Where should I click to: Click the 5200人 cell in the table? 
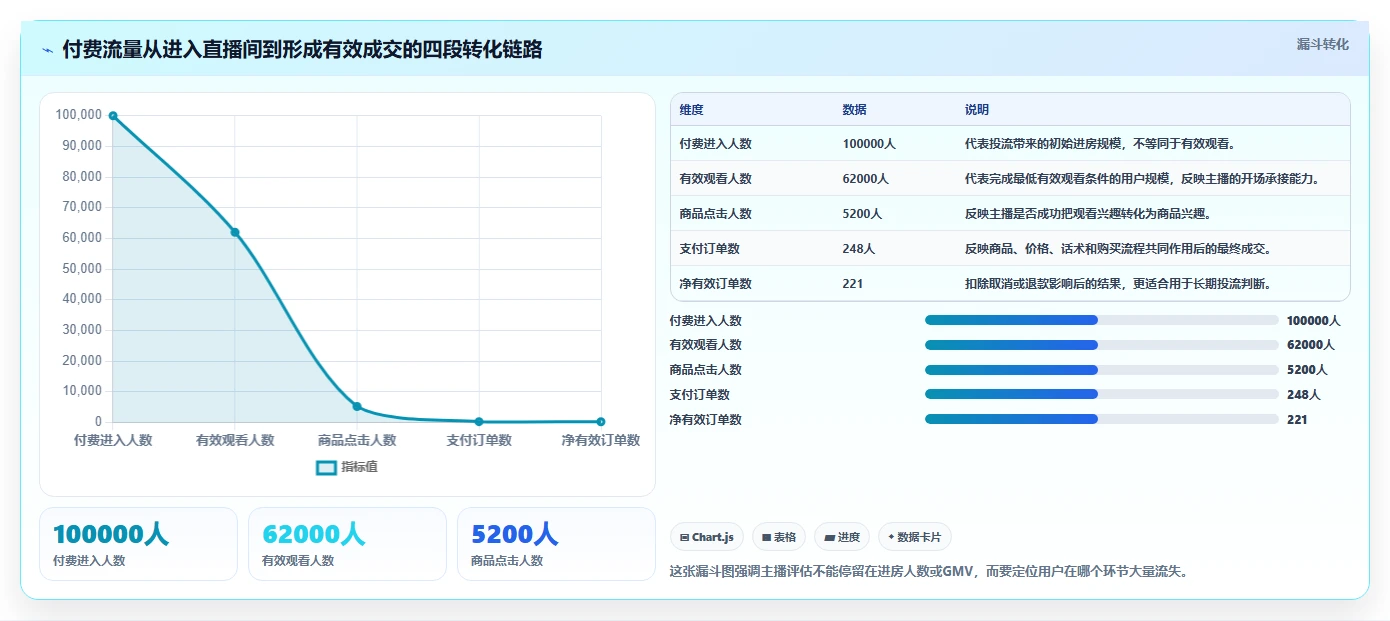[862, 214]
